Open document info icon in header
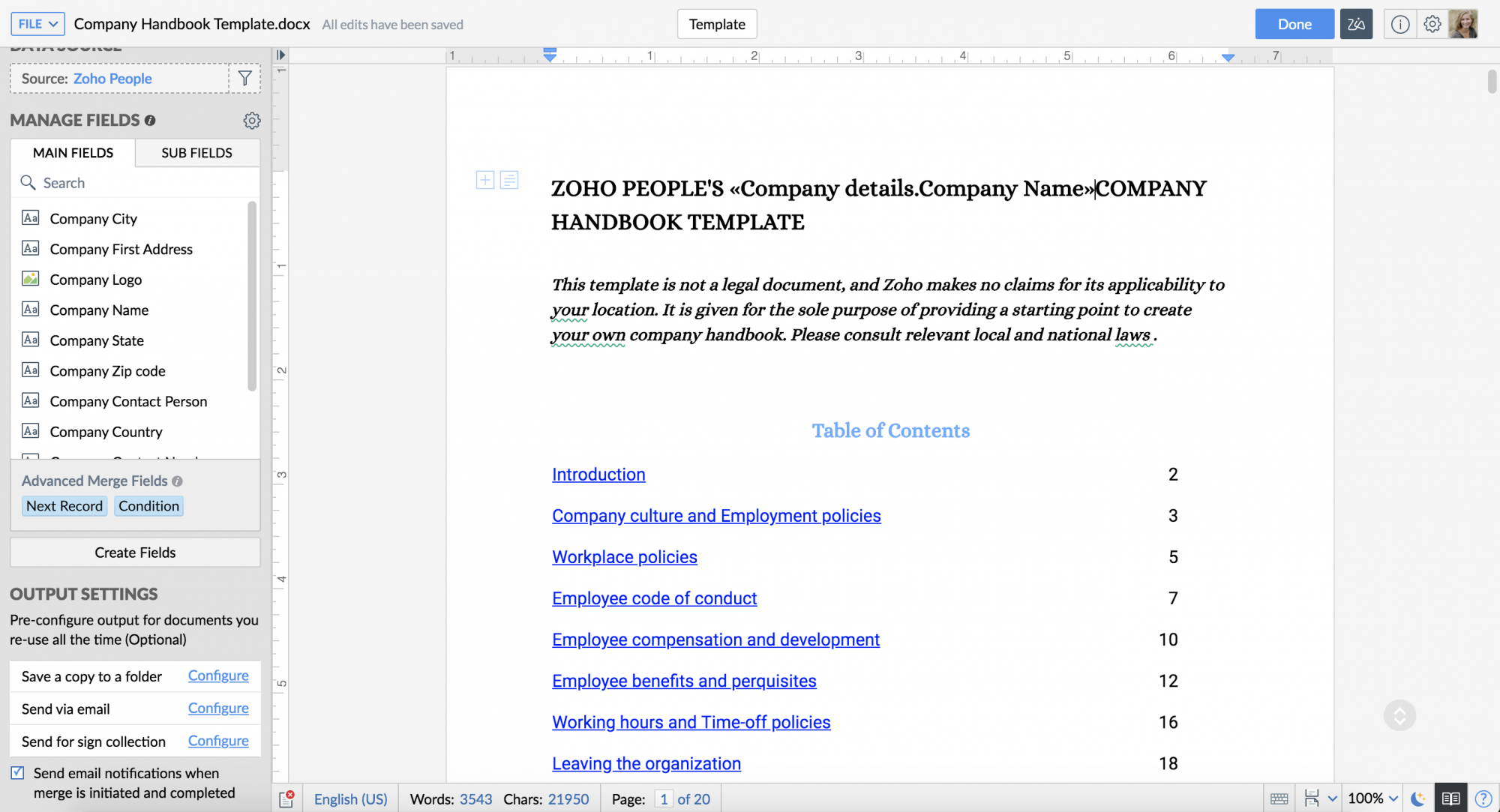The width and height of the screenshot is (1500, 812). 1399,24
